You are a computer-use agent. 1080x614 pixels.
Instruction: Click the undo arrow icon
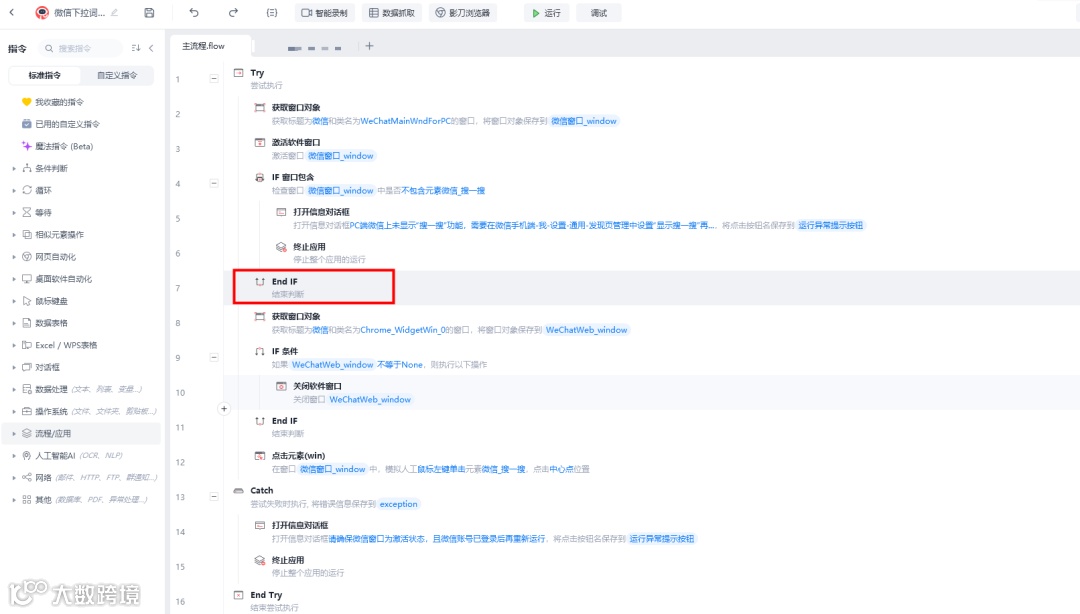click(194, 12)
